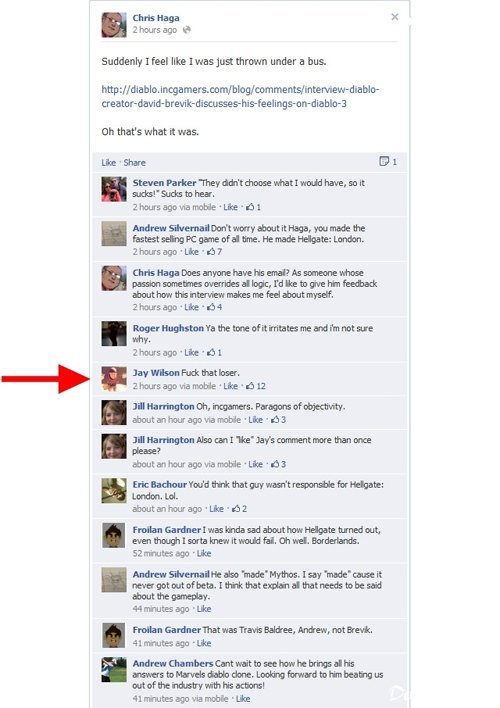Open Jill Harrington's profile from Paragons comment
The image size is (500, 708).
pos(163,406)
